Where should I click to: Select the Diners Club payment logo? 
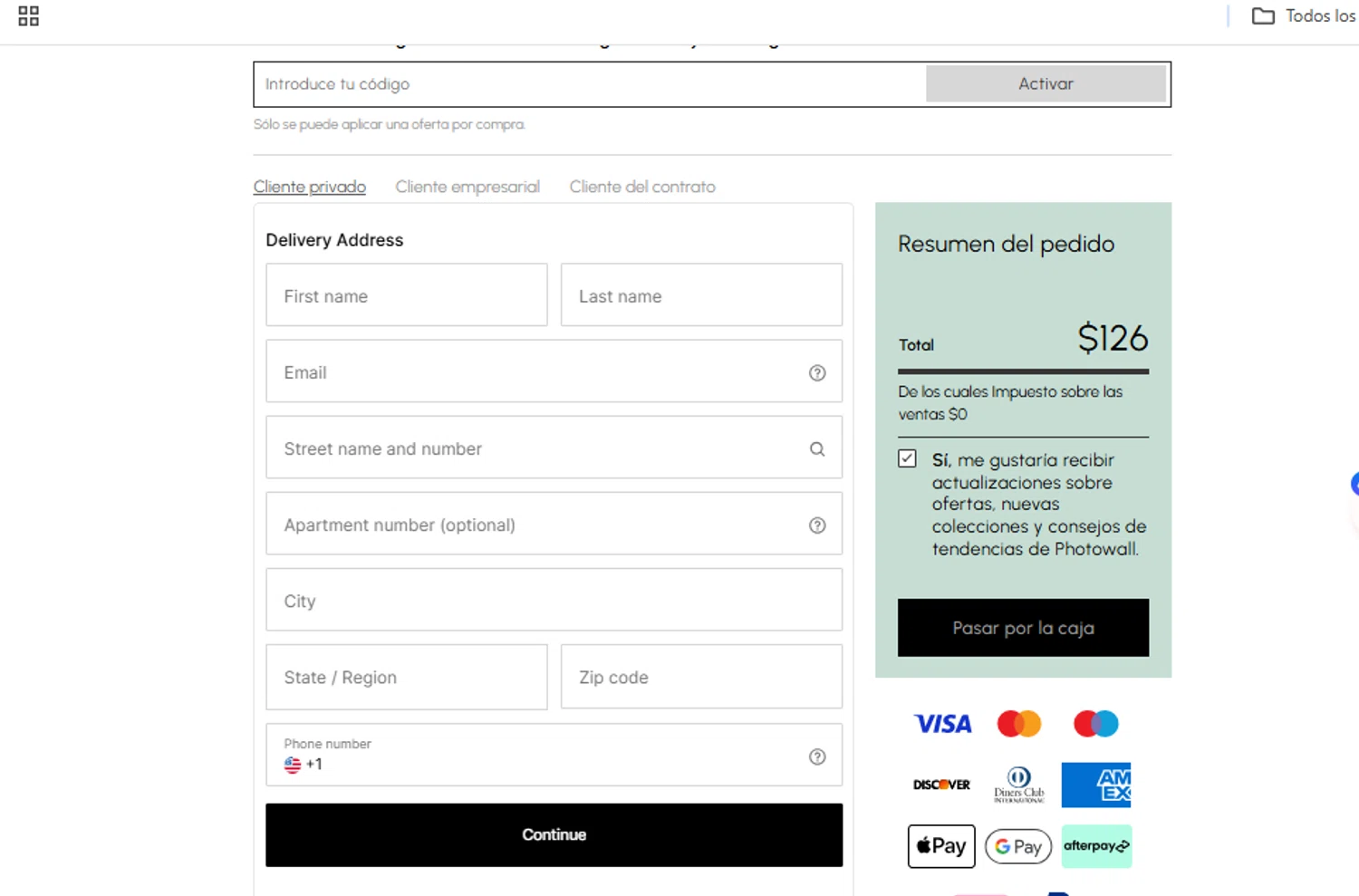tap(1019, 785)
